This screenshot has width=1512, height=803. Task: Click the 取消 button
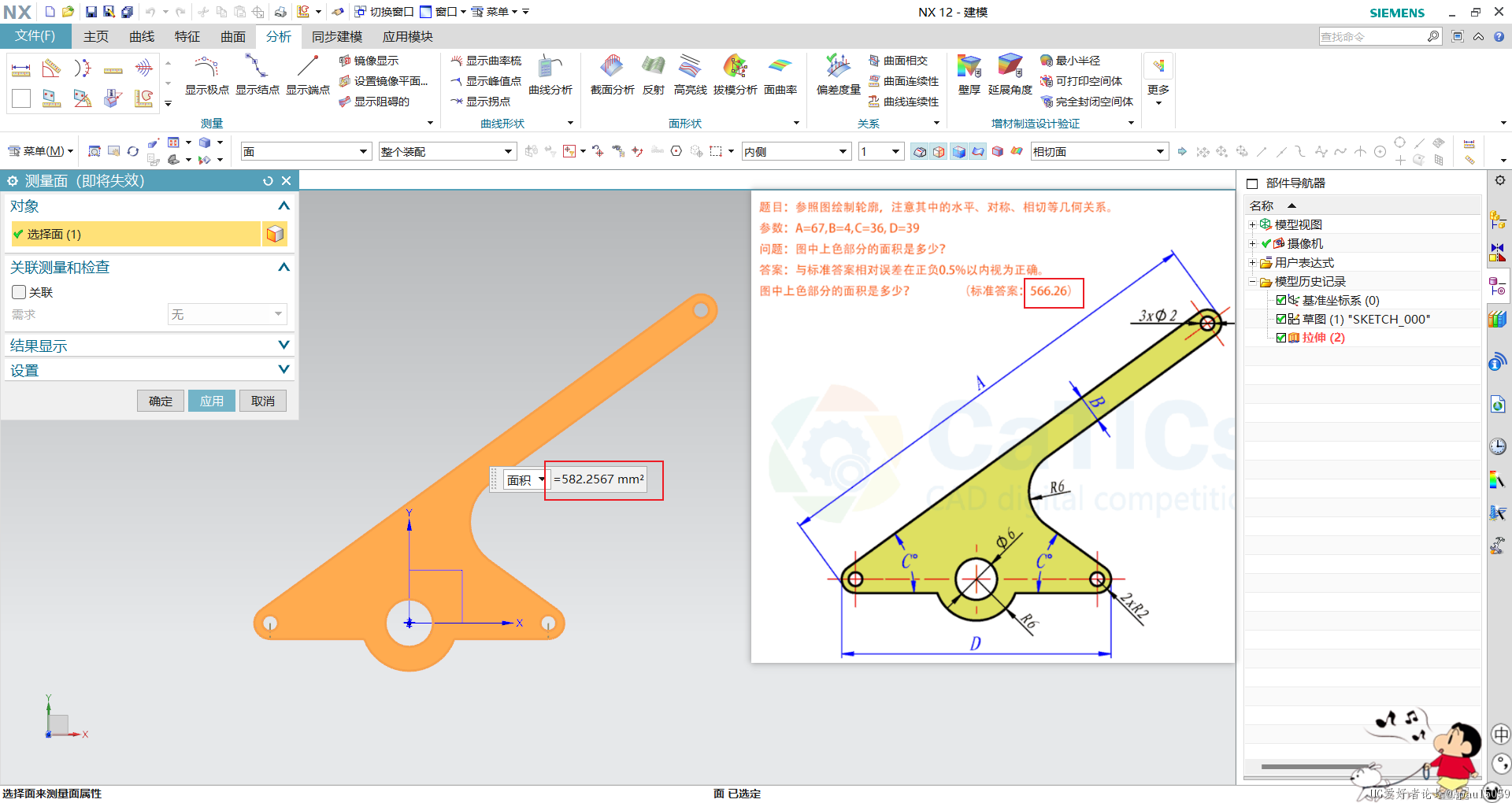(263, 401)
